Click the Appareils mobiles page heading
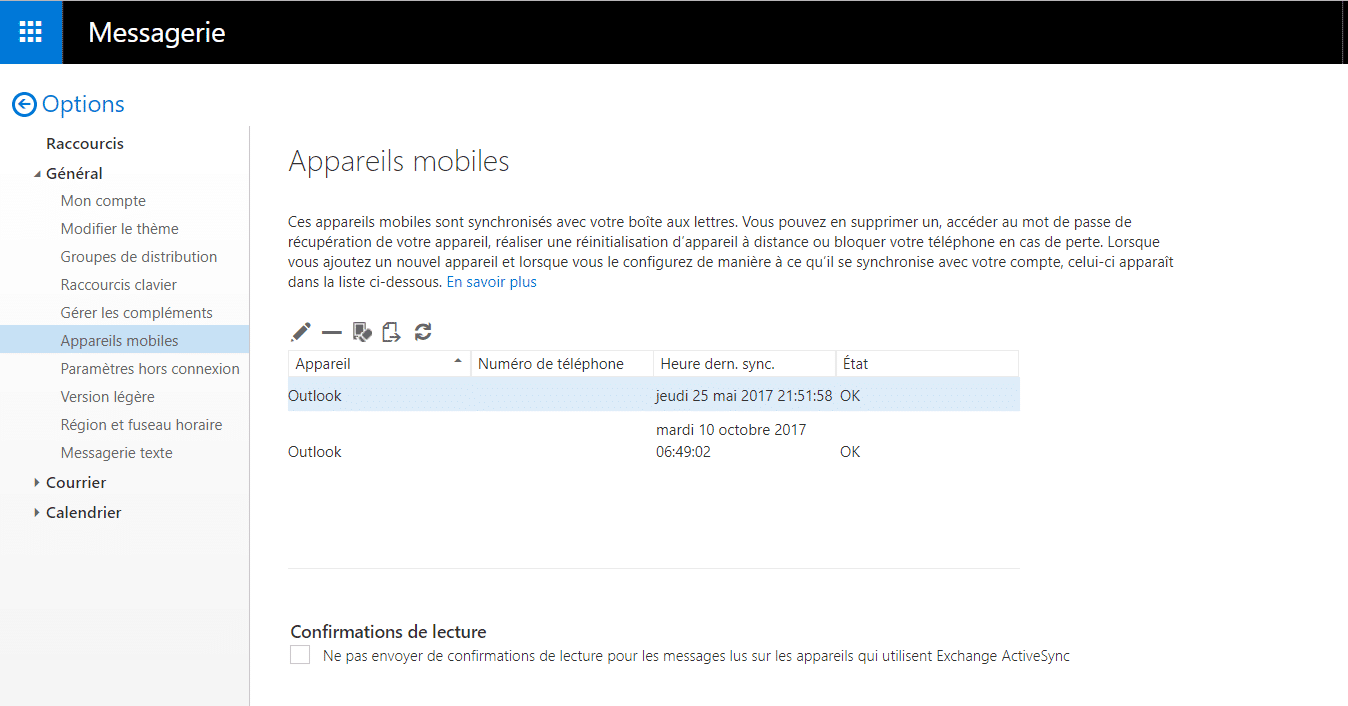The image size is (1348, 706). click(x=399, y=161)
